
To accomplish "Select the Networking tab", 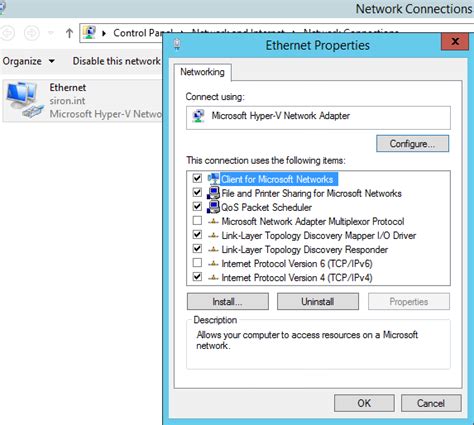I will click(x=202, y=72).
